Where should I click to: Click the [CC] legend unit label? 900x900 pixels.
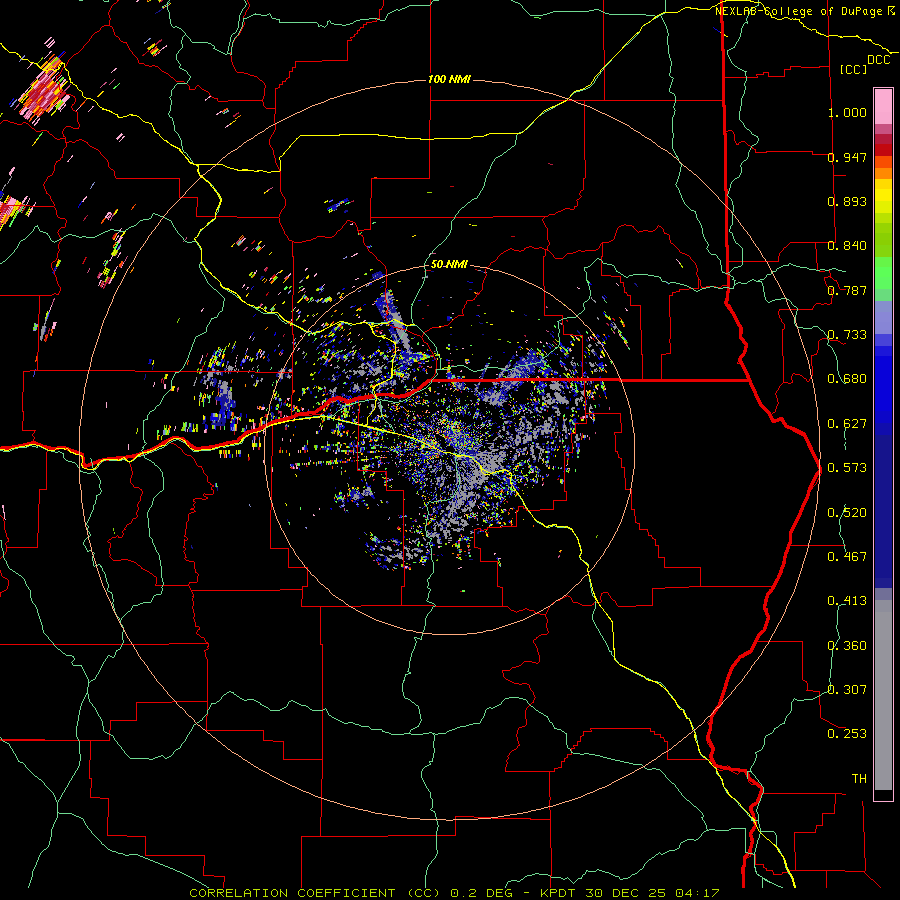click(854, 69)
